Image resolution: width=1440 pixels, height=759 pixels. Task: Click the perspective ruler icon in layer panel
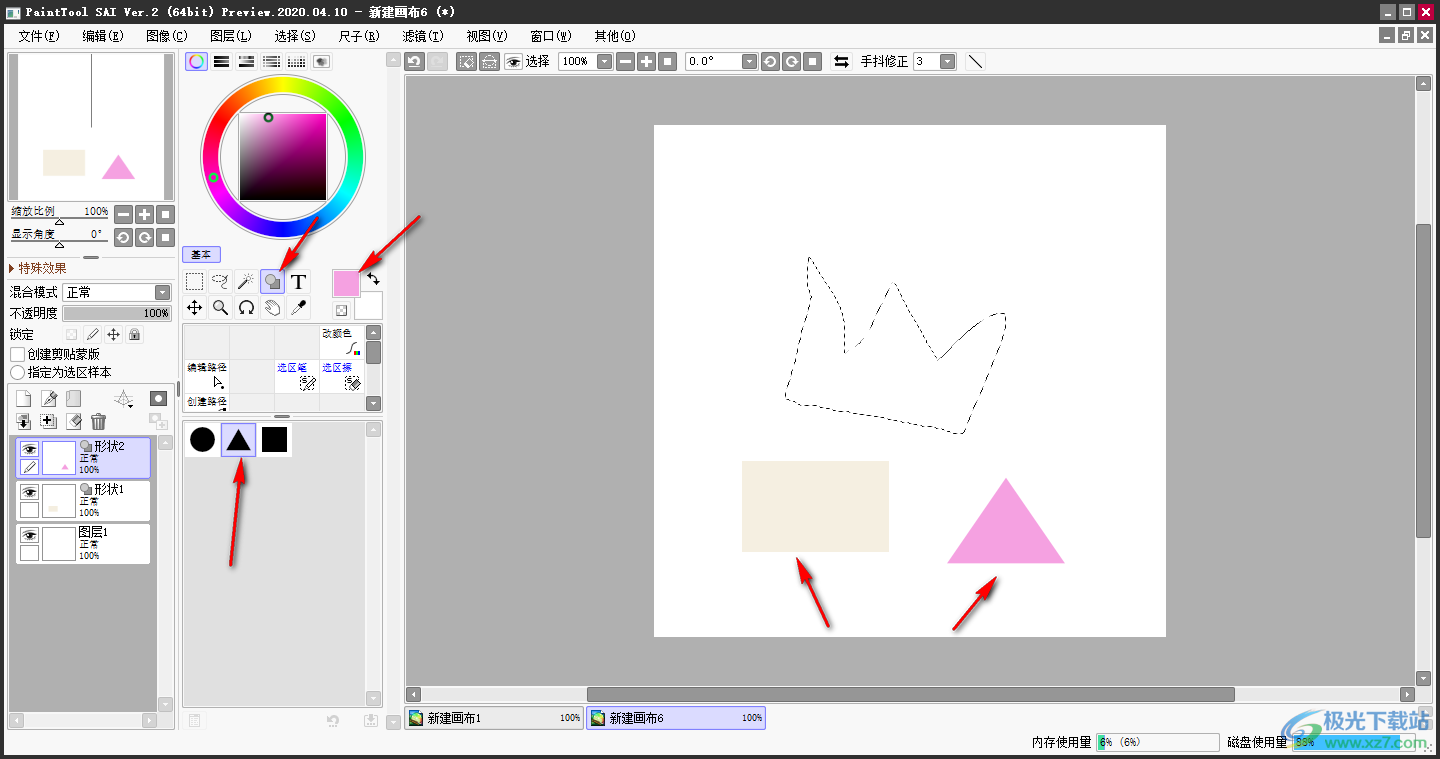point(123,399)
